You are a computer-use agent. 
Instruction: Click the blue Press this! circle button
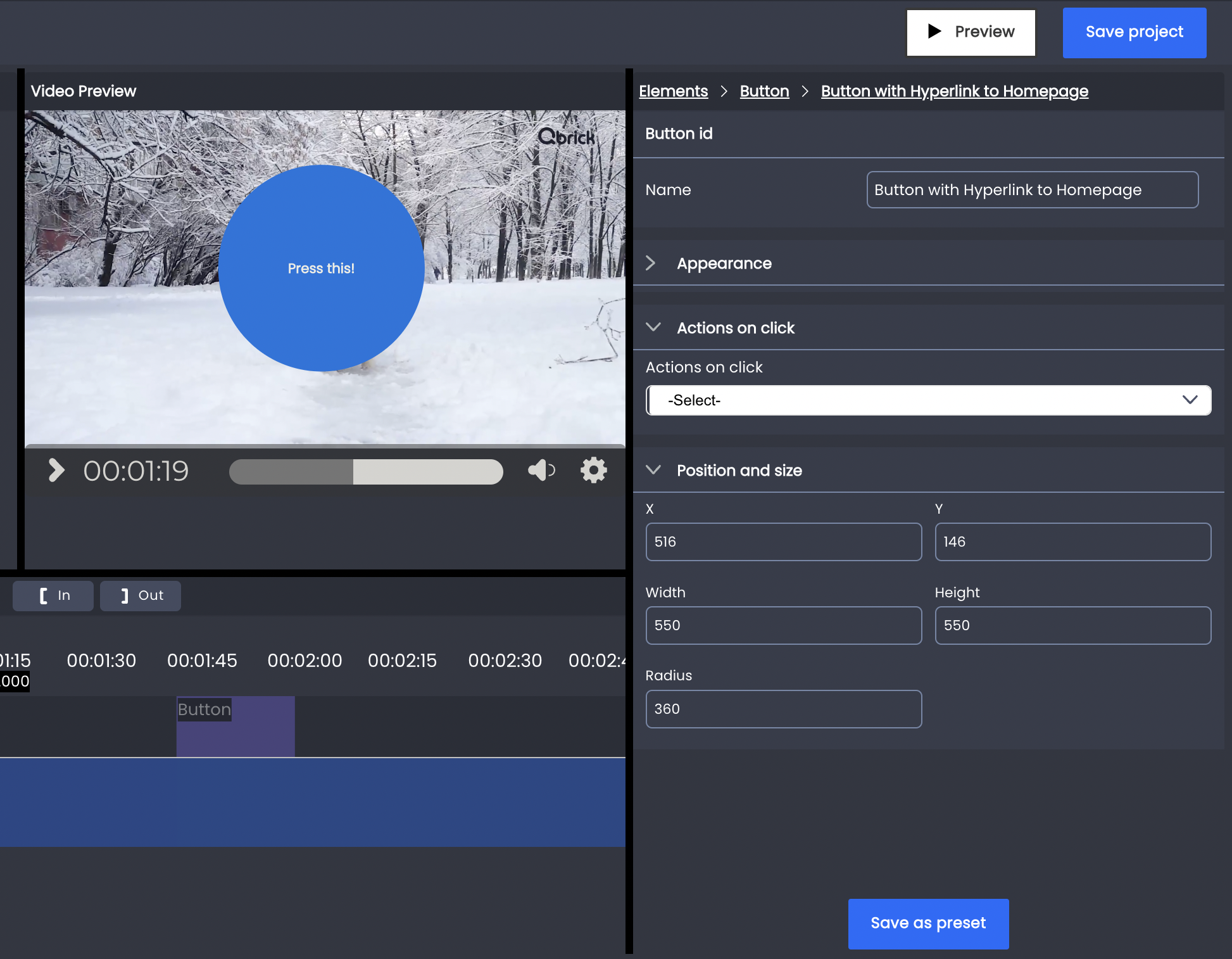(x=322, y=268)
